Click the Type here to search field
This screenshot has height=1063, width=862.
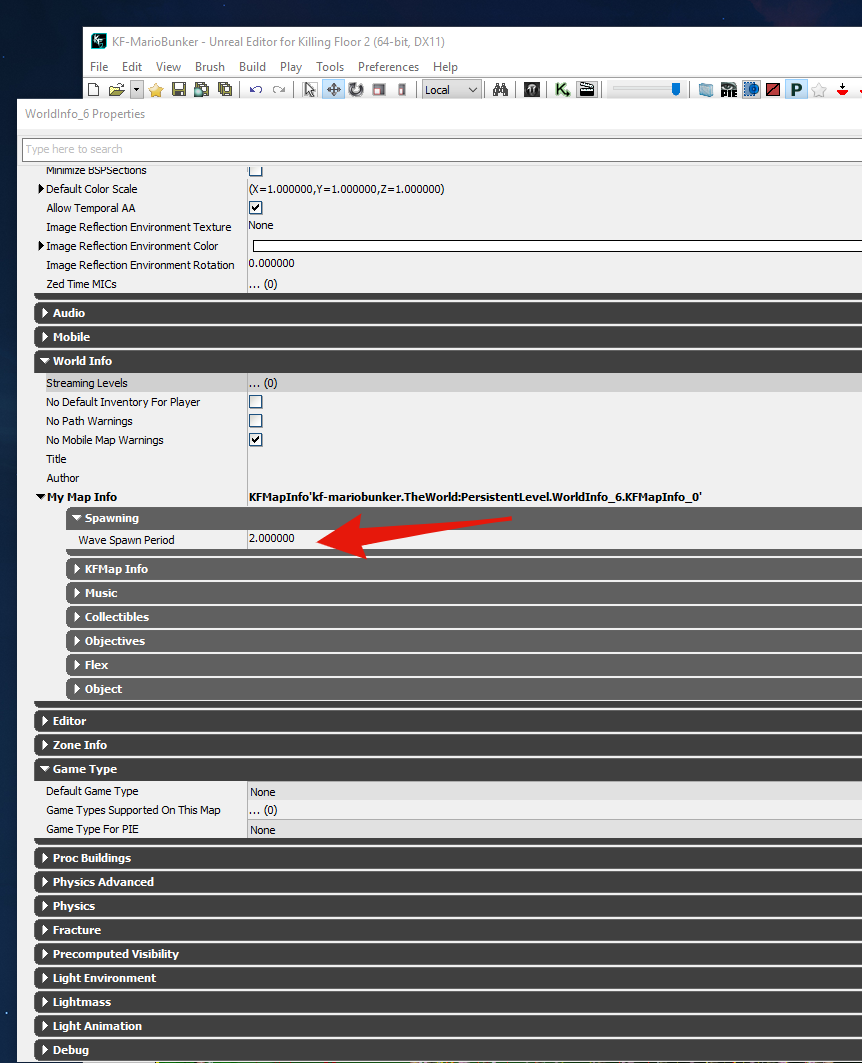click(x=442, y=149)
